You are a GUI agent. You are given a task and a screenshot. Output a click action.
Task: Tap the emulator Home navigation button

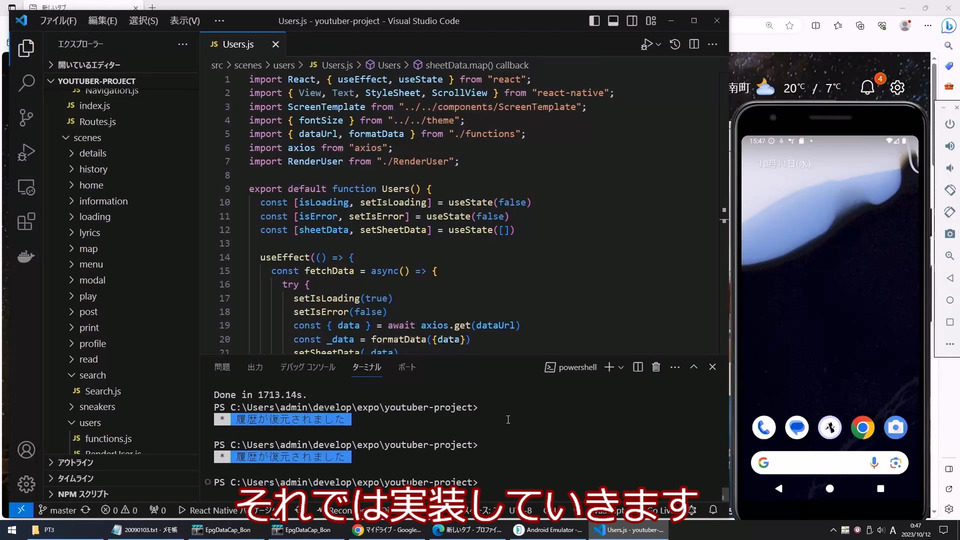click(x=830, y=489)
